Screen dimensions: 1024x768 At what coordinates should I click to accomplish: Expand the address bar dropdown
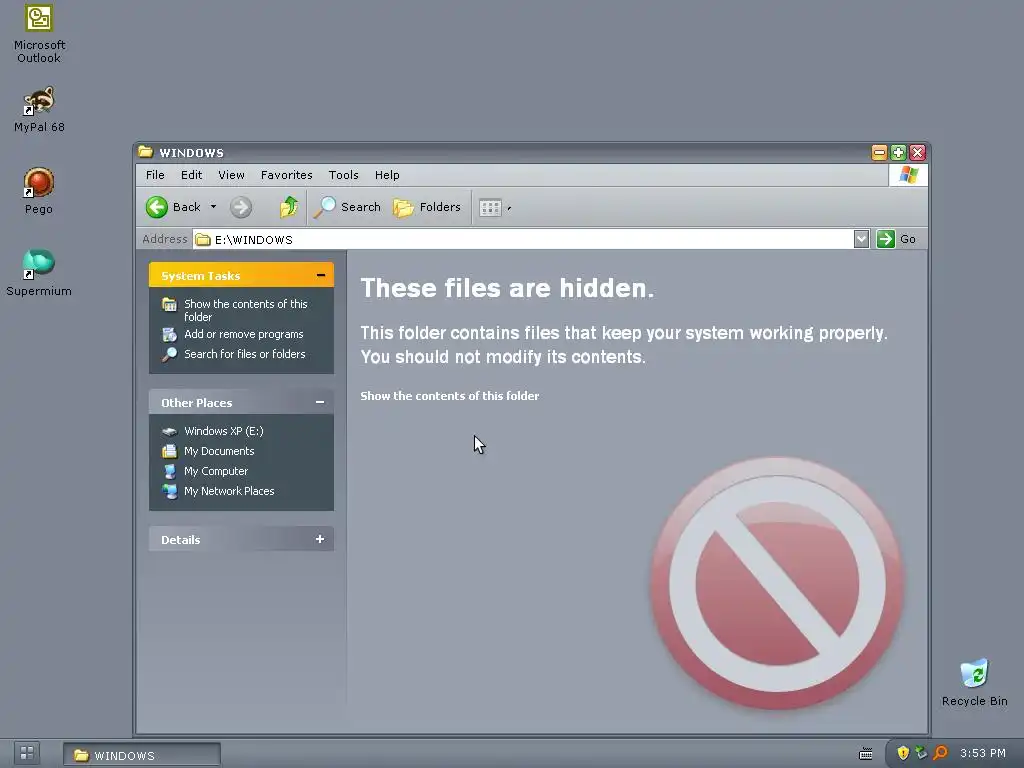[861, 239]
